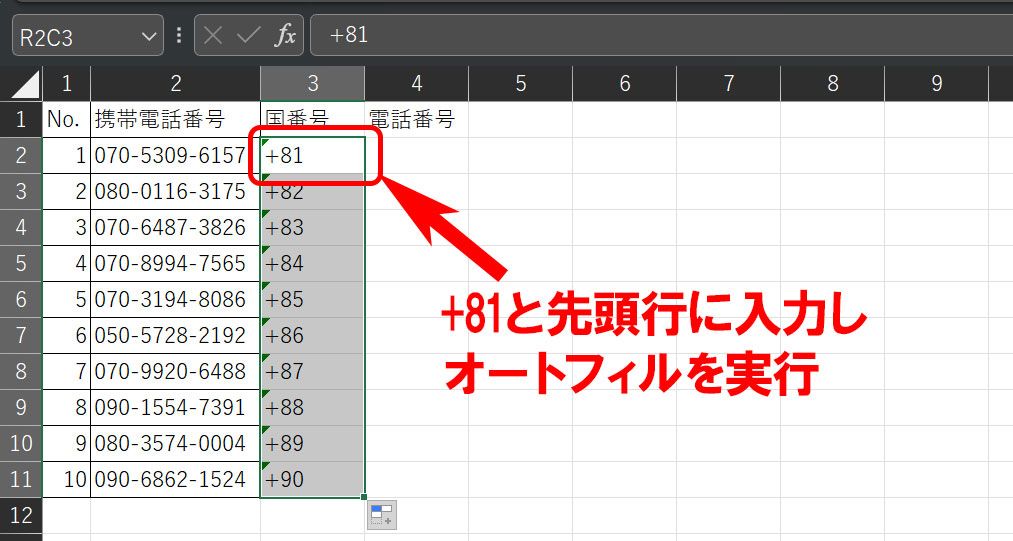1013x541 pixels.
Task: Click the fill handle of the selection
Action: (364, 497)
